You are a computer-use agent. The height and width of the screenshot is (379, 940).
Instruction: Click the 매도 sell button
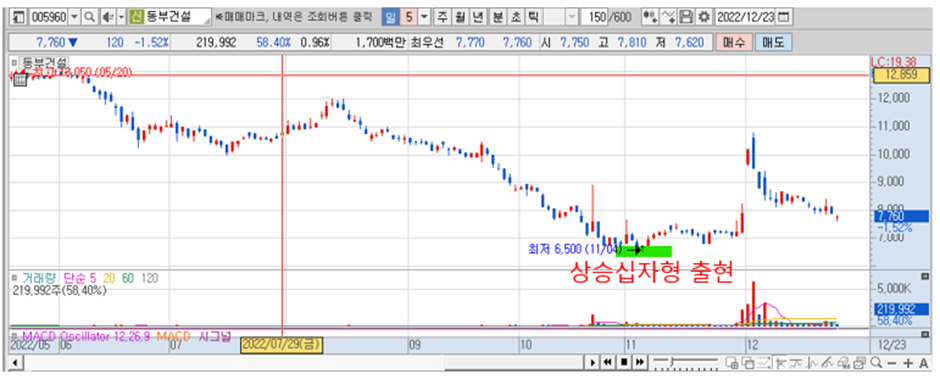coord(773,43)
